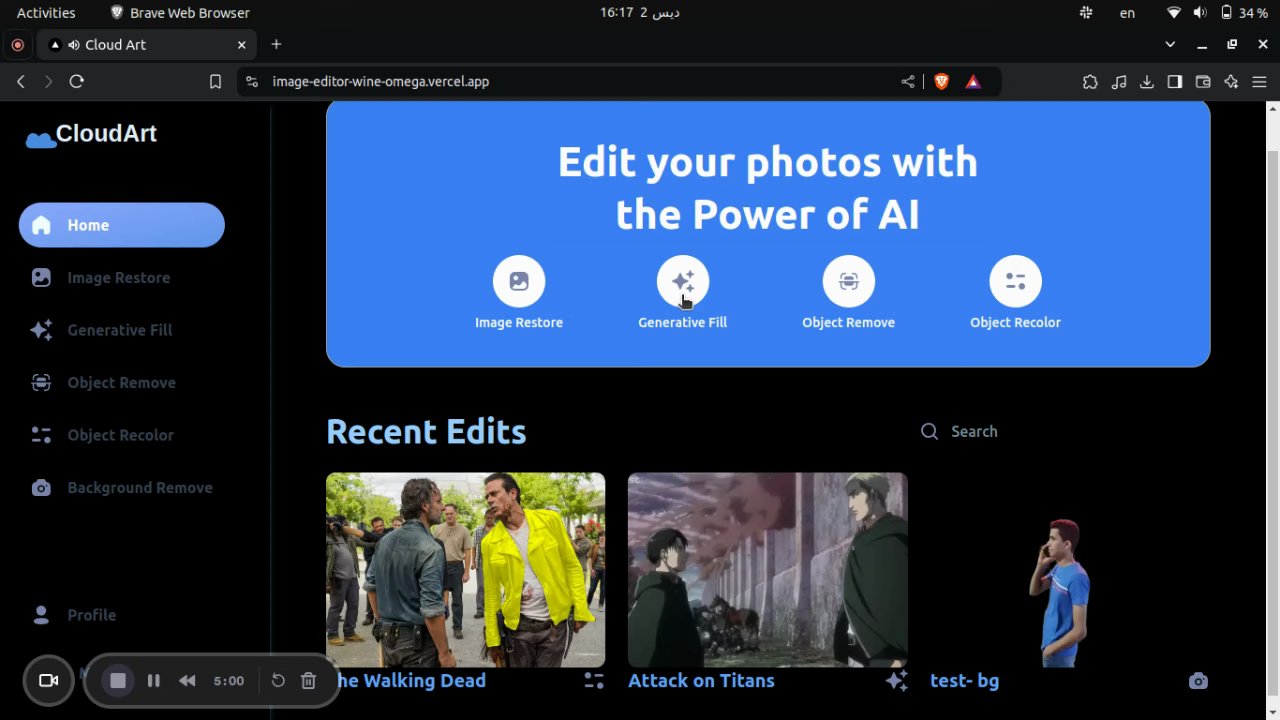Click the recorder camera toggle button
The image size is (1280, 720).
click(x=48, y=680)
